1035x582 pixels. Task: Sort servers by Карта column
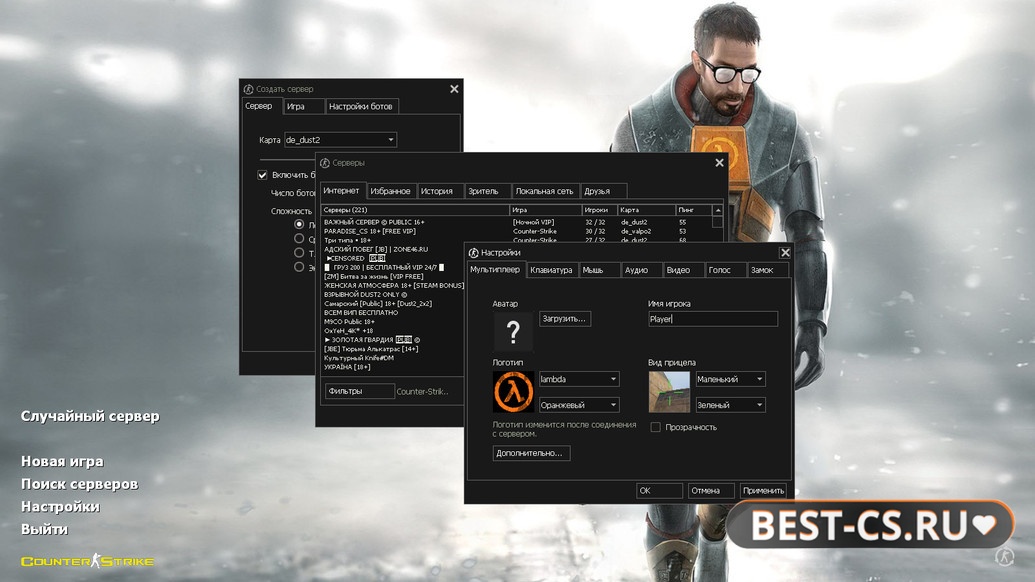pos(646,210)
